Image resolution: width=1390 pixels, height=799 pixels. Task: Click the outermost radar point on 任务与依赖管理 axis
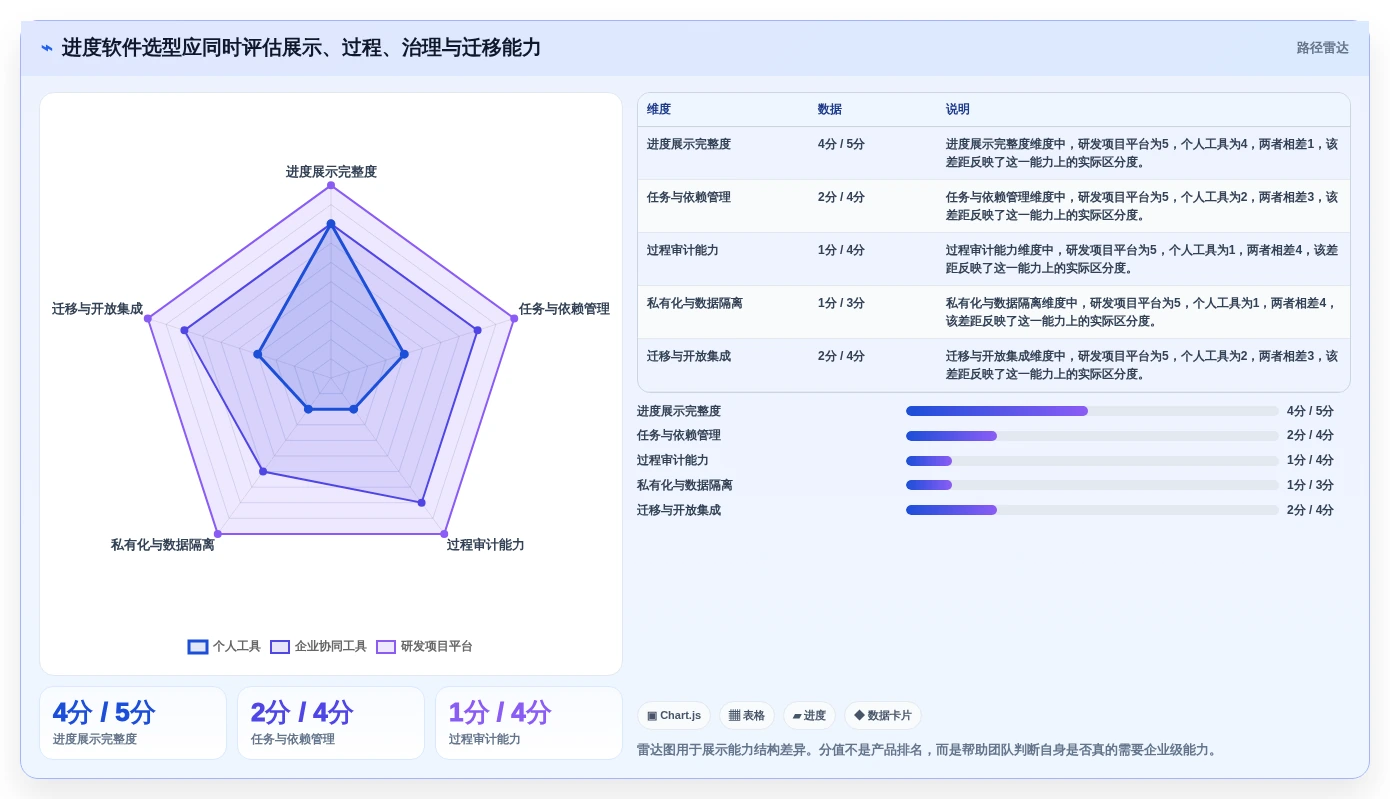click(x=514, y=318)
